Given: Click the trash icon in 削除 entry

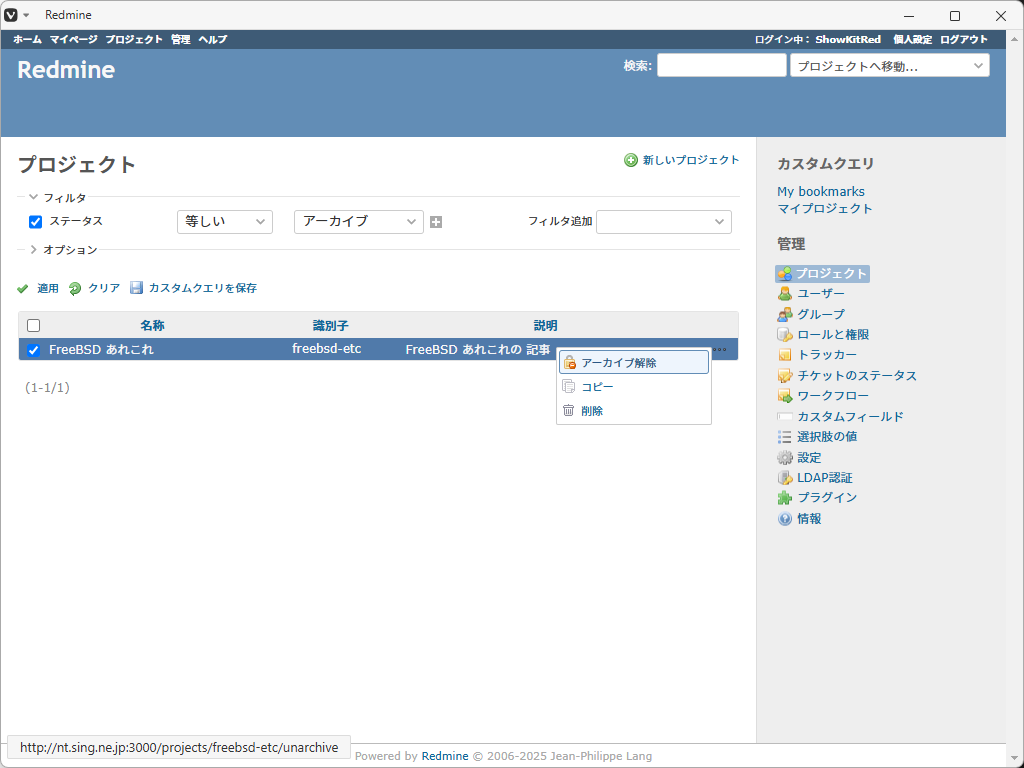Looking at the screenshot, I should pos(569,411).
